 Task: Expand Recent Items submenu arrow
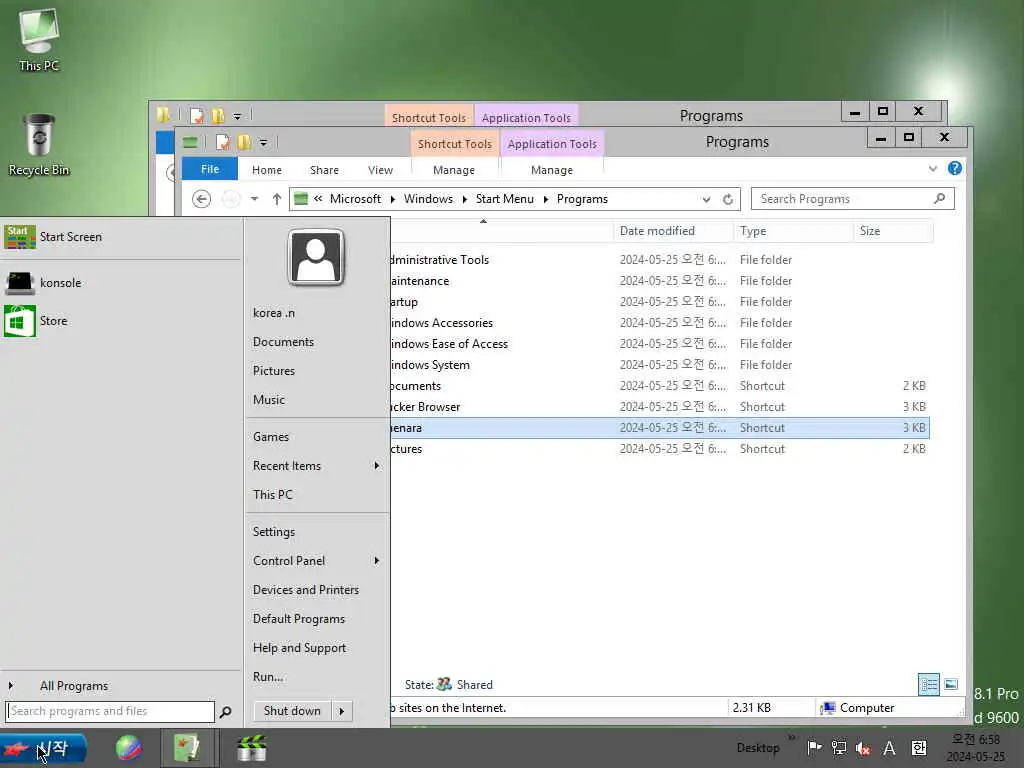pyautogui.click(x=377, y=466)
